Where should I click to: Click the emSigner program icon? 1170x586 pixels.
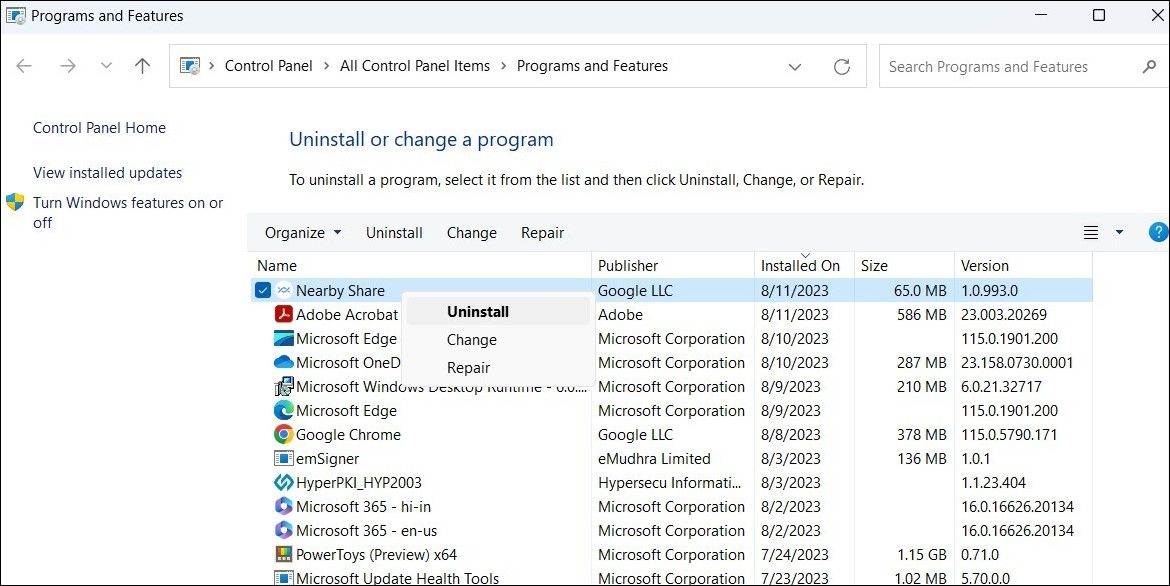pos(283,459)
